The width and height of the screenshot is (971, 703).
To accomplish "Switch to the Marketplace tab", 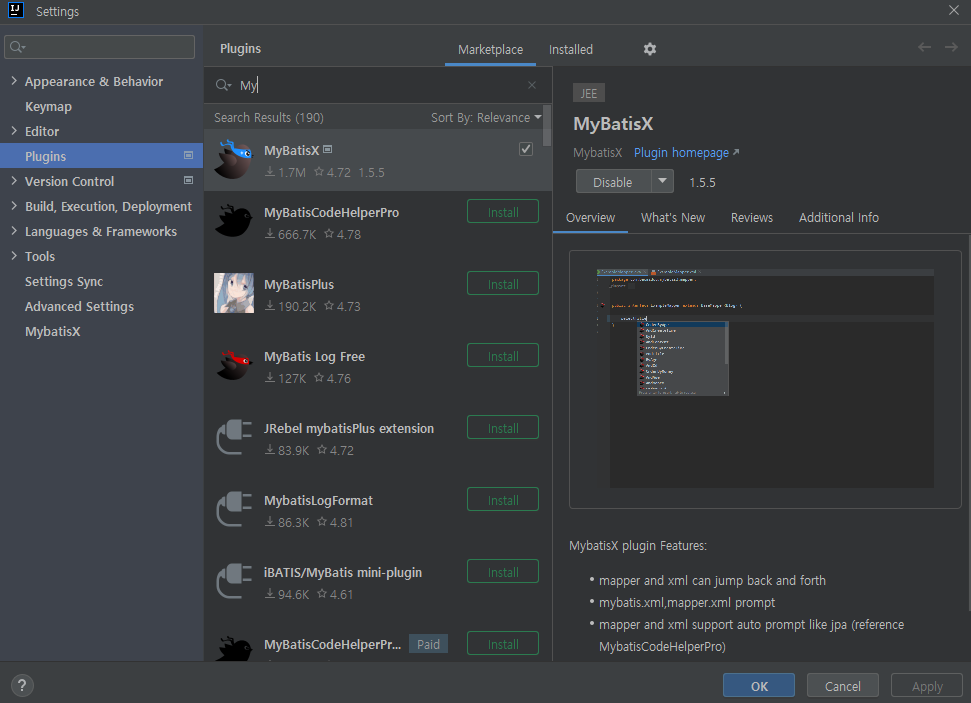I will click(x=490, y=50).
